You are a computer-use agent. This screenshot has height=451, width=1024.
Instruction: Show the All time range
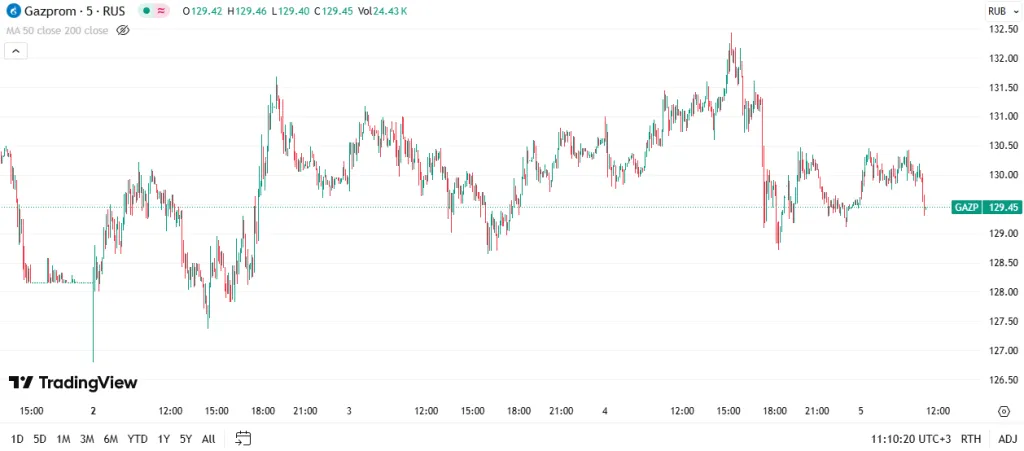tap(208, 438)
